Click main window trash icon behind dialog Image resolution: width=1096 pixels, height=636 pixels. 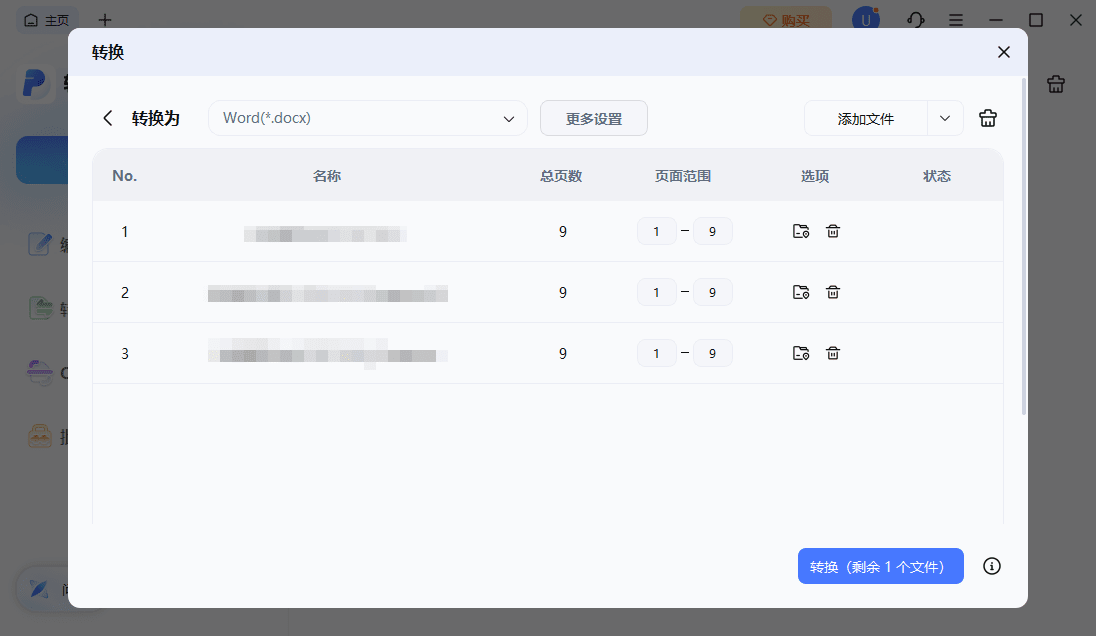1055,85
